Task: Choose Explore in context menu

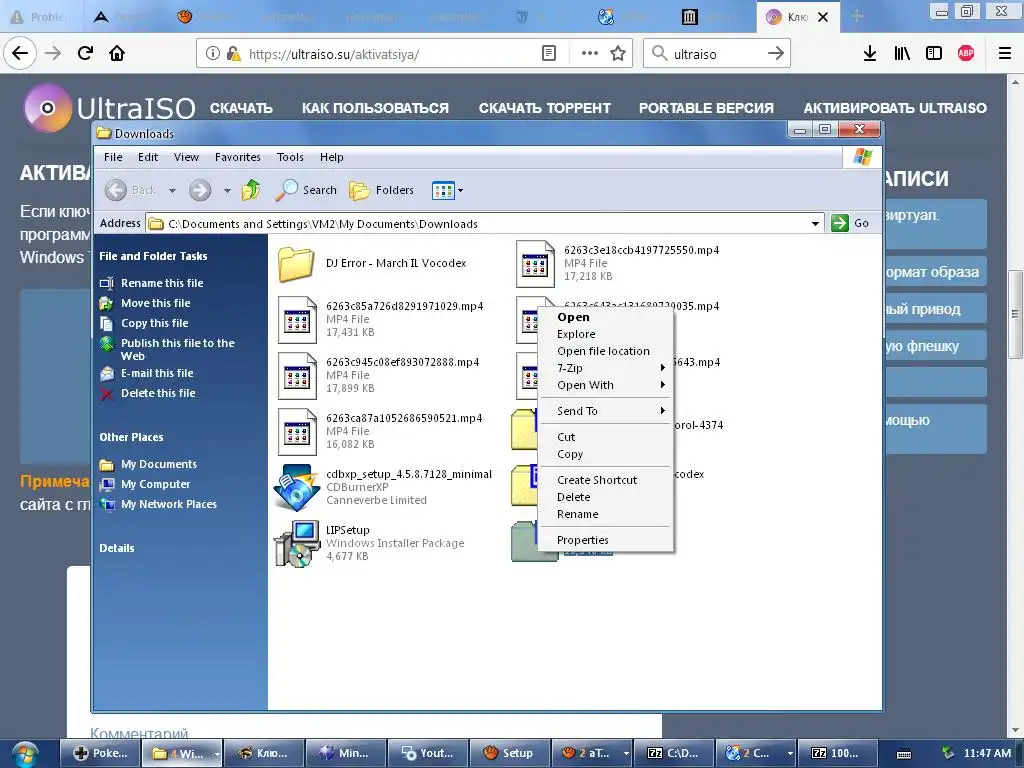Action: pos(605,334)
